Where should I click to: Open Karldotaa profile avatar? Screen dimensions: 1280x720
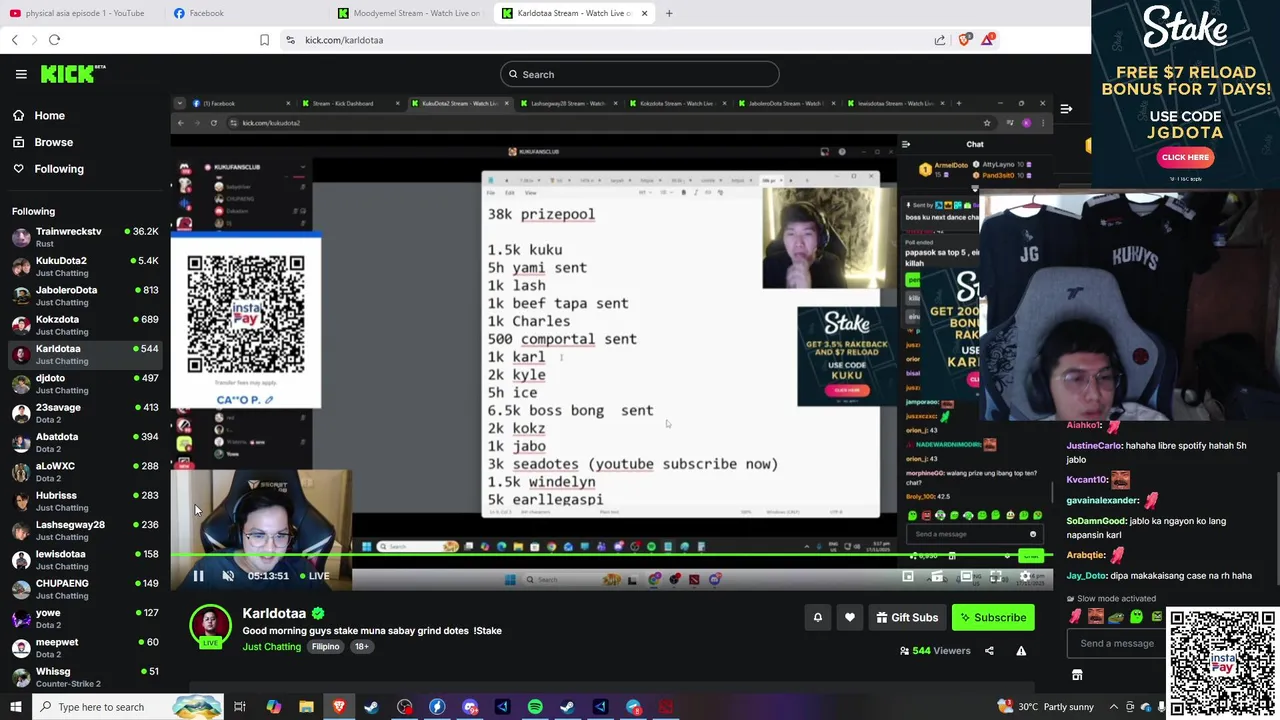pyautogui.click(x=210, y=625)
